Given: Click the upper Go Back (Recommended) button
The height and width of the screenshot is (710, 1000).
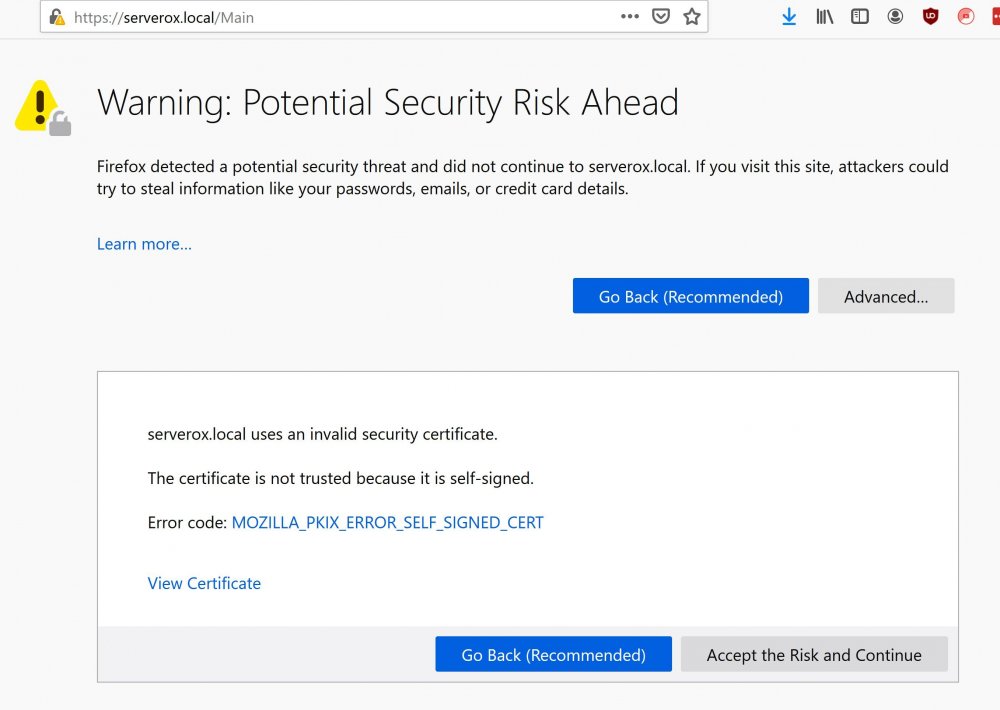Looking at the screenshot, I should click(x=691, y=296).
